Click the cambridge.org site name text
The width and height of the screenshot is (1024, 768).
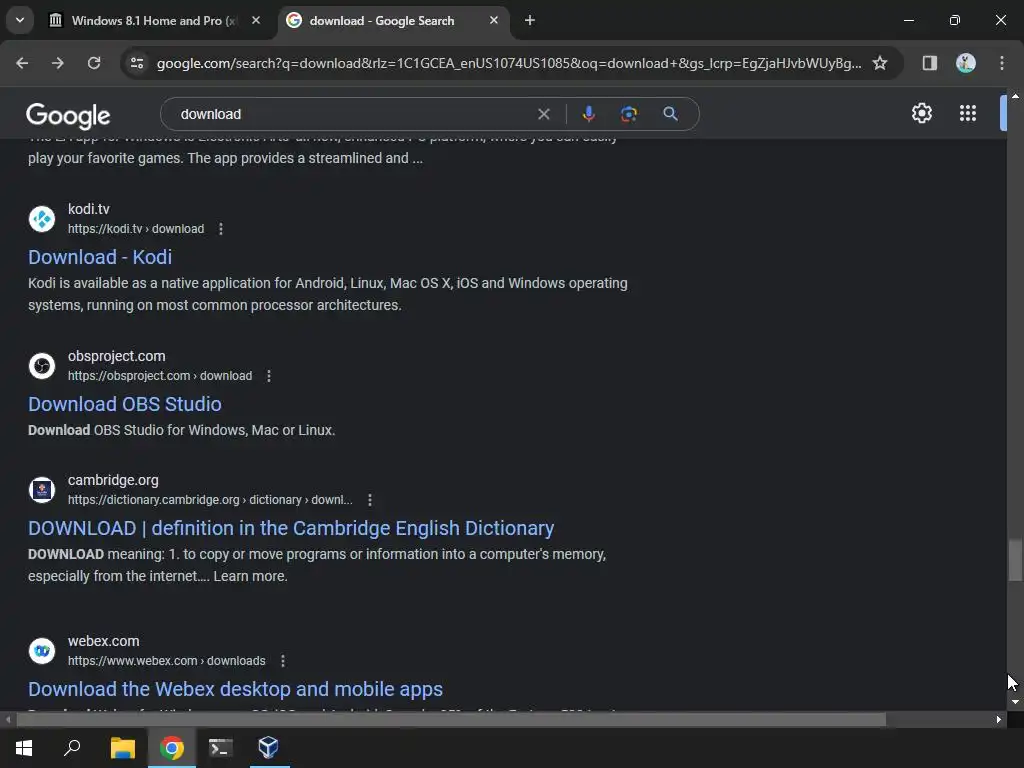(x=113, y=481)
